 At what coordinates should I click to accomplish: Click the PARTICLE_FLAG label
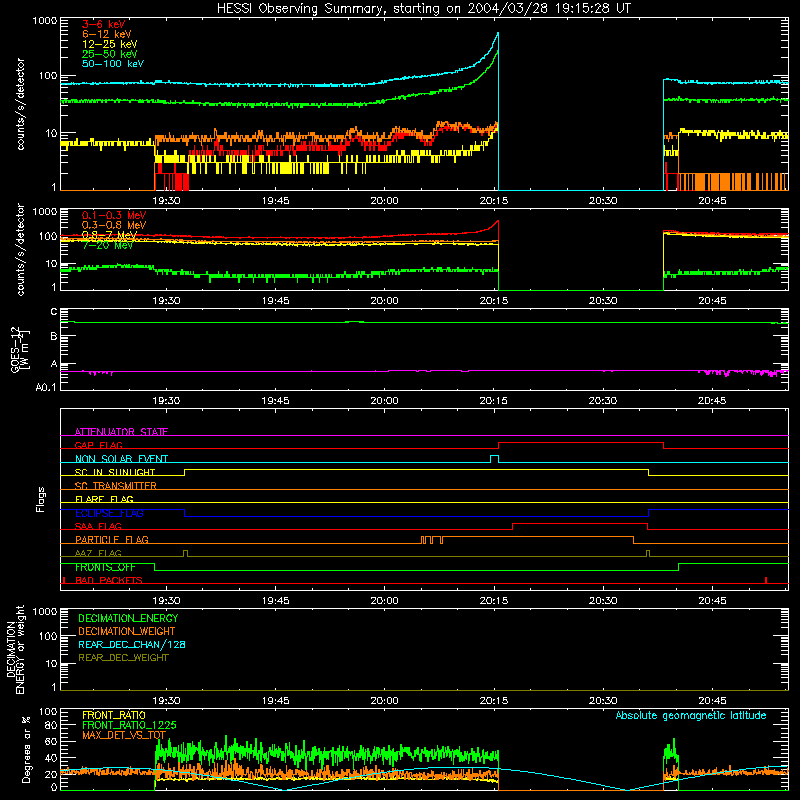(x=112, y=539)
